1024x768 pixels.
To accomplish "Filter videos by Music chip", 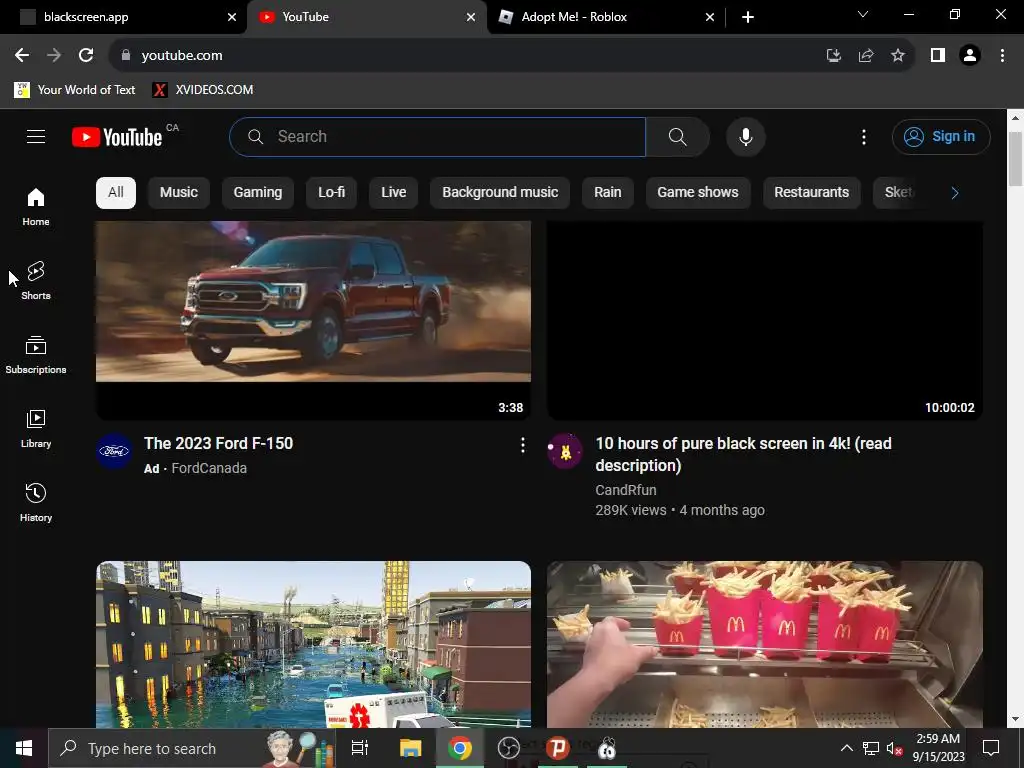I will 179,193.
